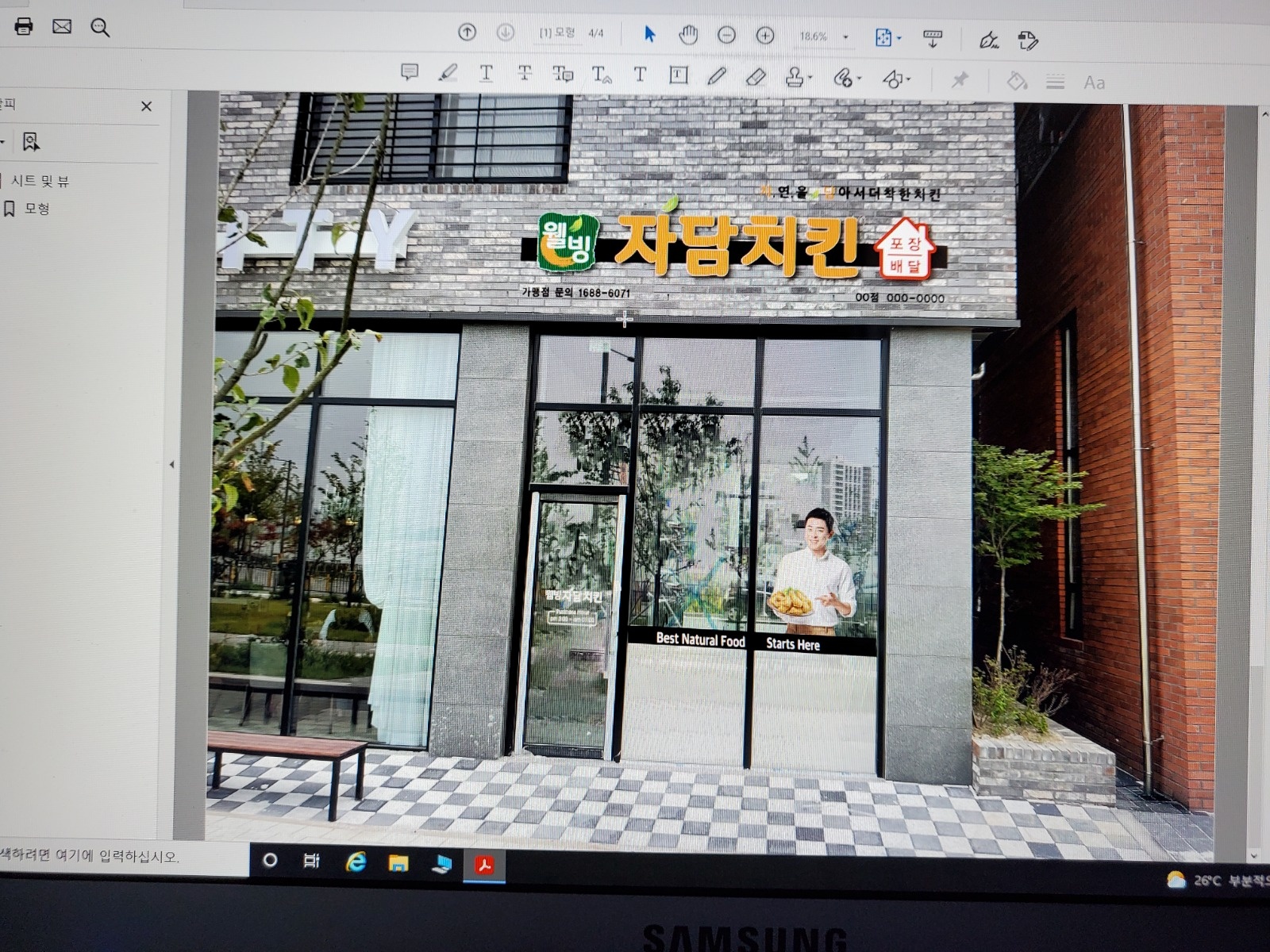Zoom out with the minus button
Screen dimensions: 1270x952
pos(726,35)
